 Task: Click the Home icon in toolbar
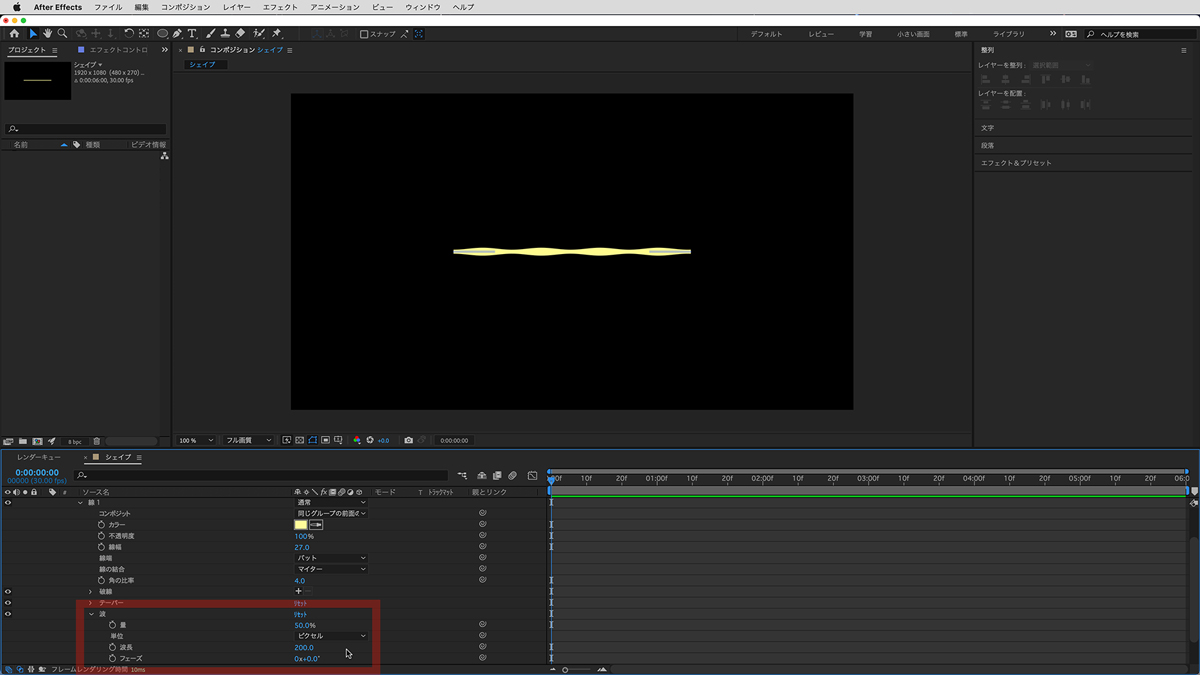point(14,34)
